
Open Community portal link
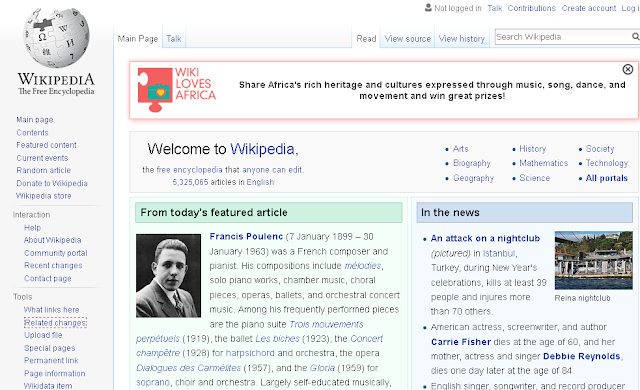[56, 253]
